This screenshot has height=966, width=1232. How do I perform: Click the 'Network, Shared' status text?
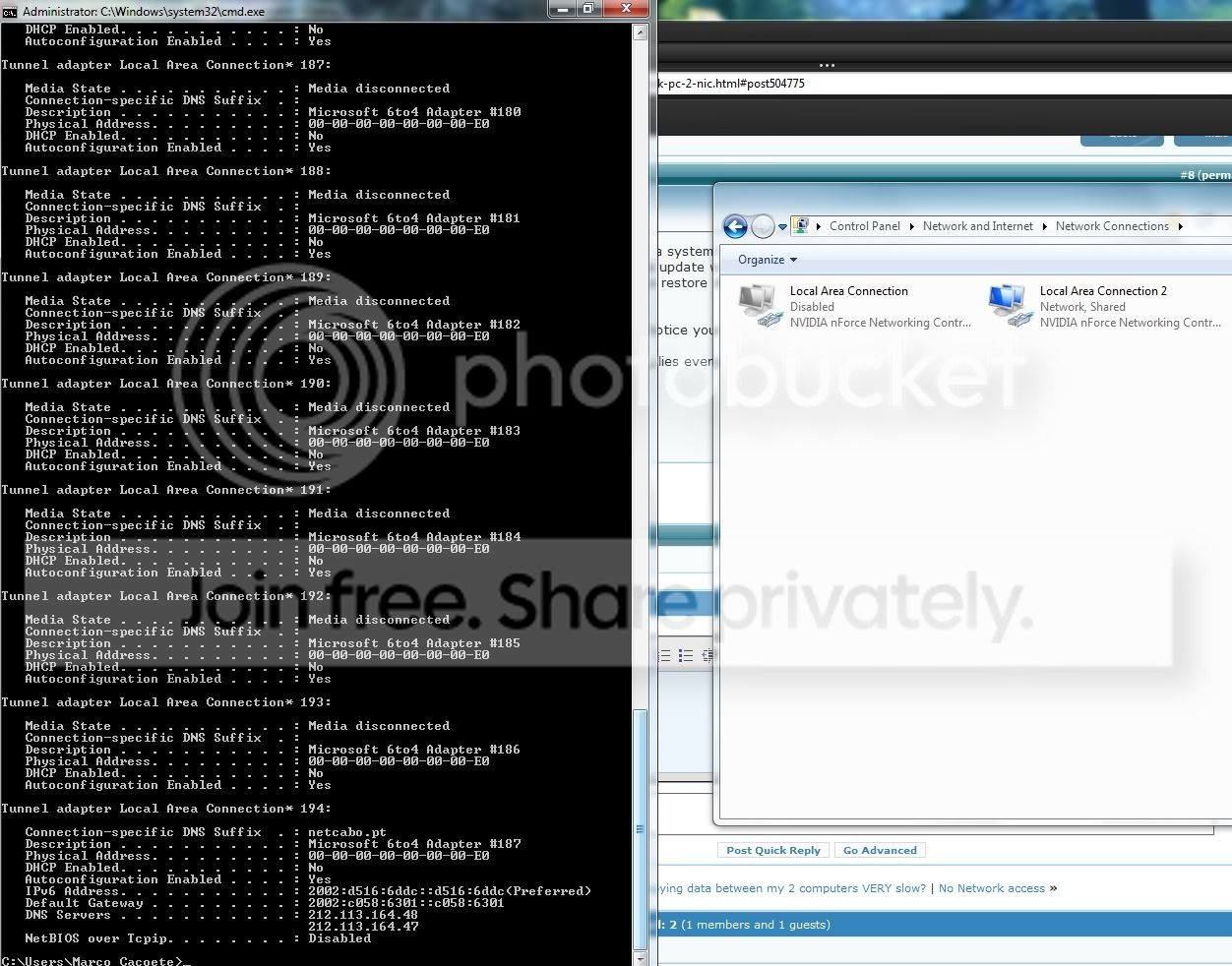click(x=1082, y=307)
